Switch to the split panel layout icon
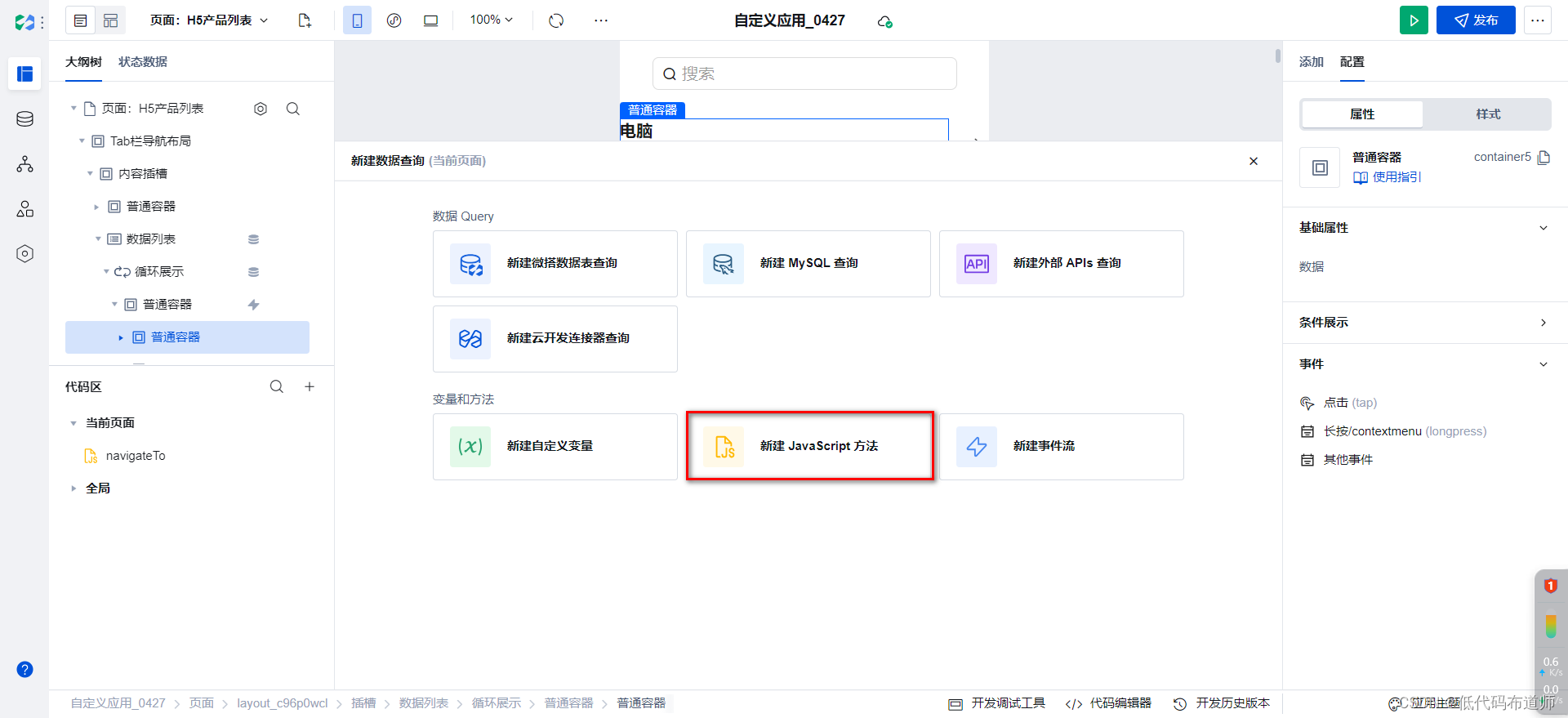This screenshot has width=1568, height=718. click(110, 20)
